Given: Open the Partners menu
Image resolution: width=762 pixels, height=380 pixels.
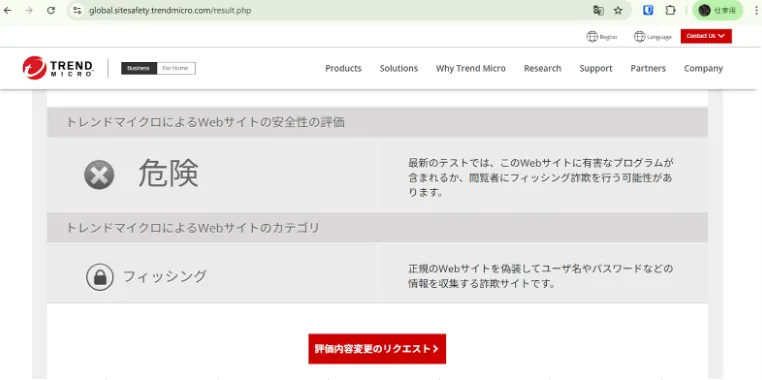Looking at the screenshot, I should pos(648,69).
